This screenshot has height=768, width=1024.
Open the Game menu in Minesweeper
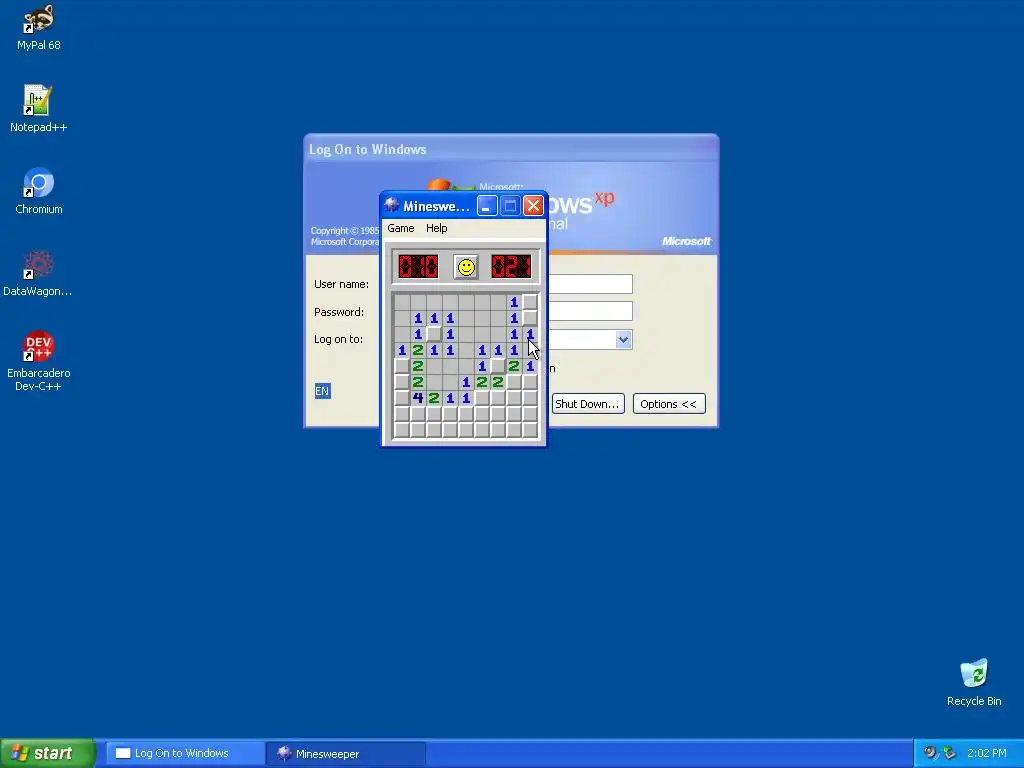(x=401, y=228)
